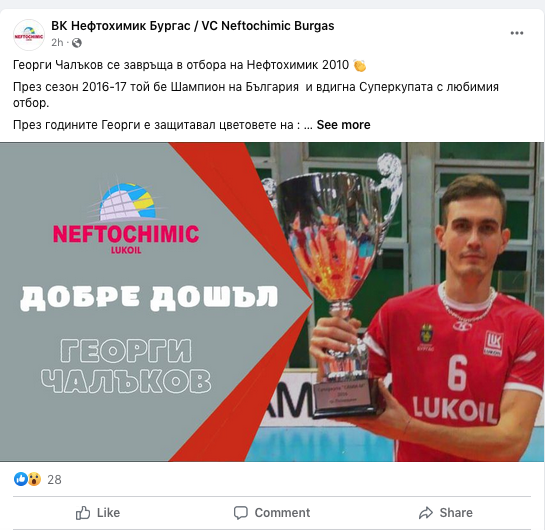Click the ДОБРЕ ДОШЪЛ banner text in image

149,297
